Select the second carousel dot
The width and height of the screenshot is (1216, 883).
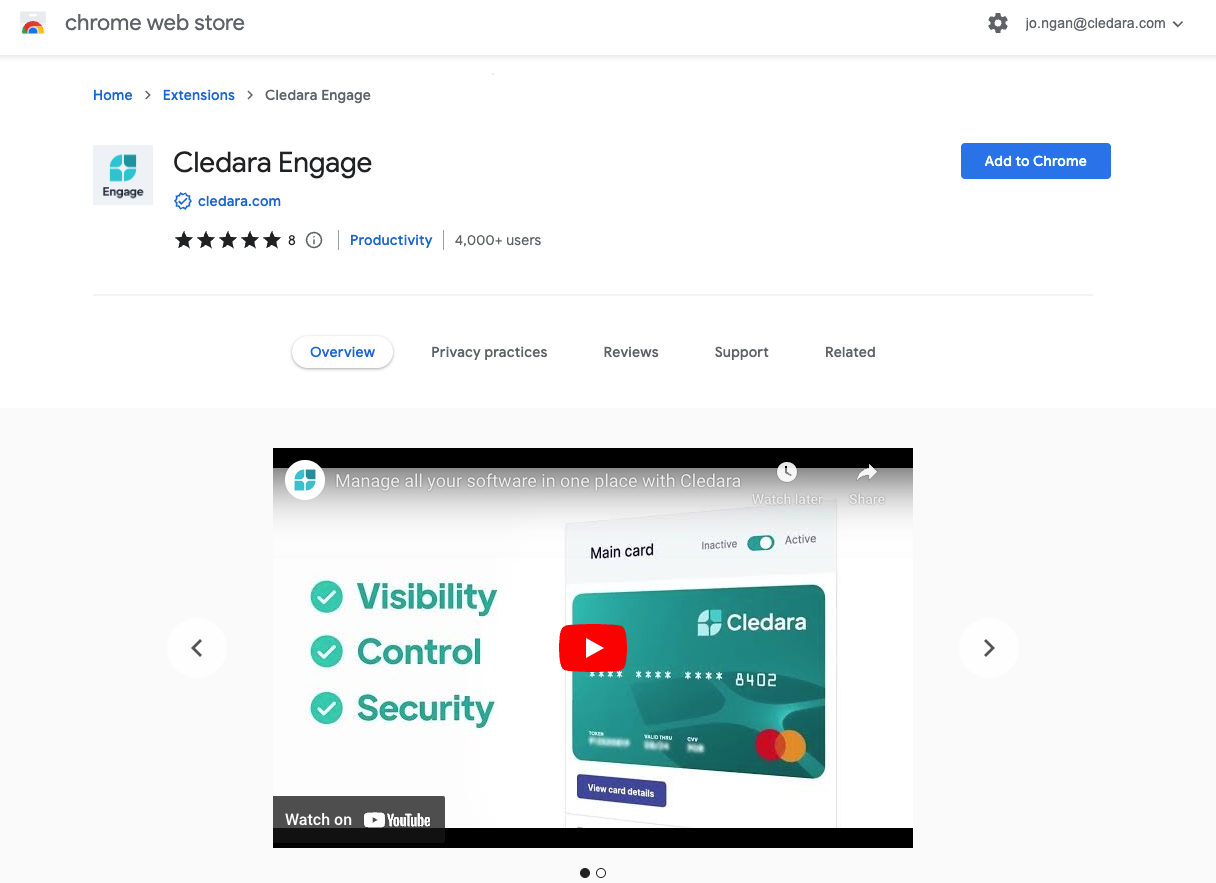[601, 873]
